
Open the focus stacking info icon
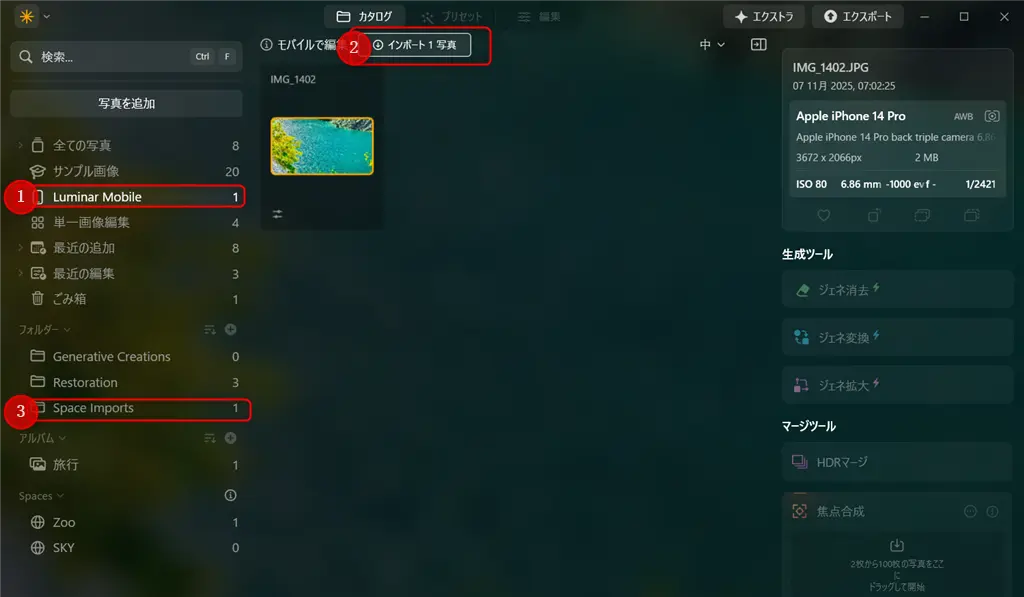point(992,511)
